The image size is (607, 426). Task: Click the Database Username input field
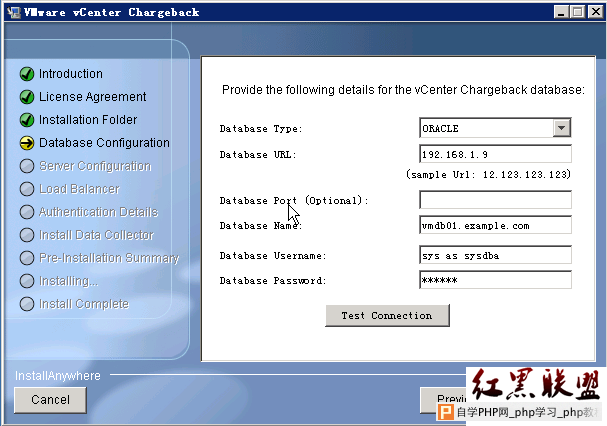coord(495,255)
